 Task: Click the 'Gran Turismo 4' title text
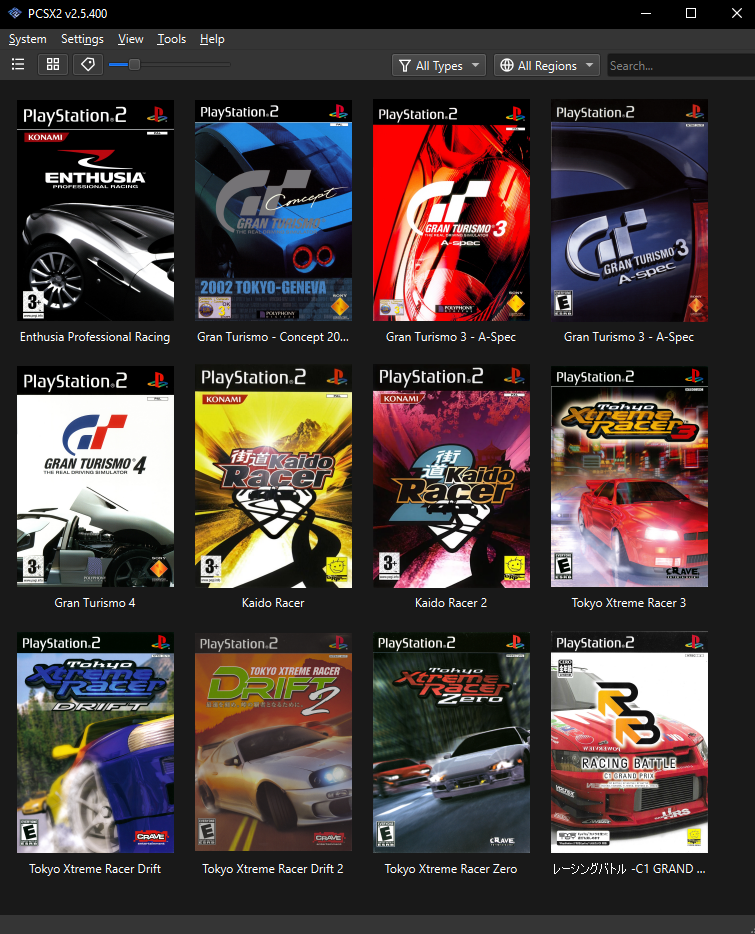(95, 603)
